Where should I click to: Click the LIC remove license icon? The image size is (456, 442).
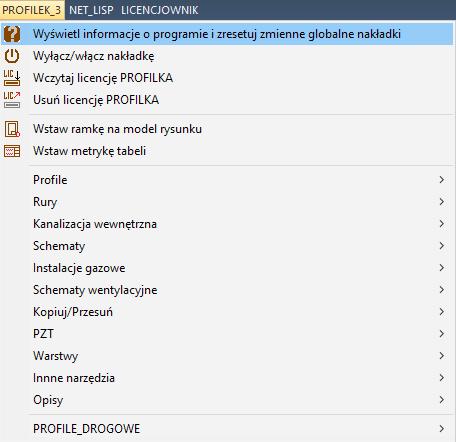click(x=12, y=100)
